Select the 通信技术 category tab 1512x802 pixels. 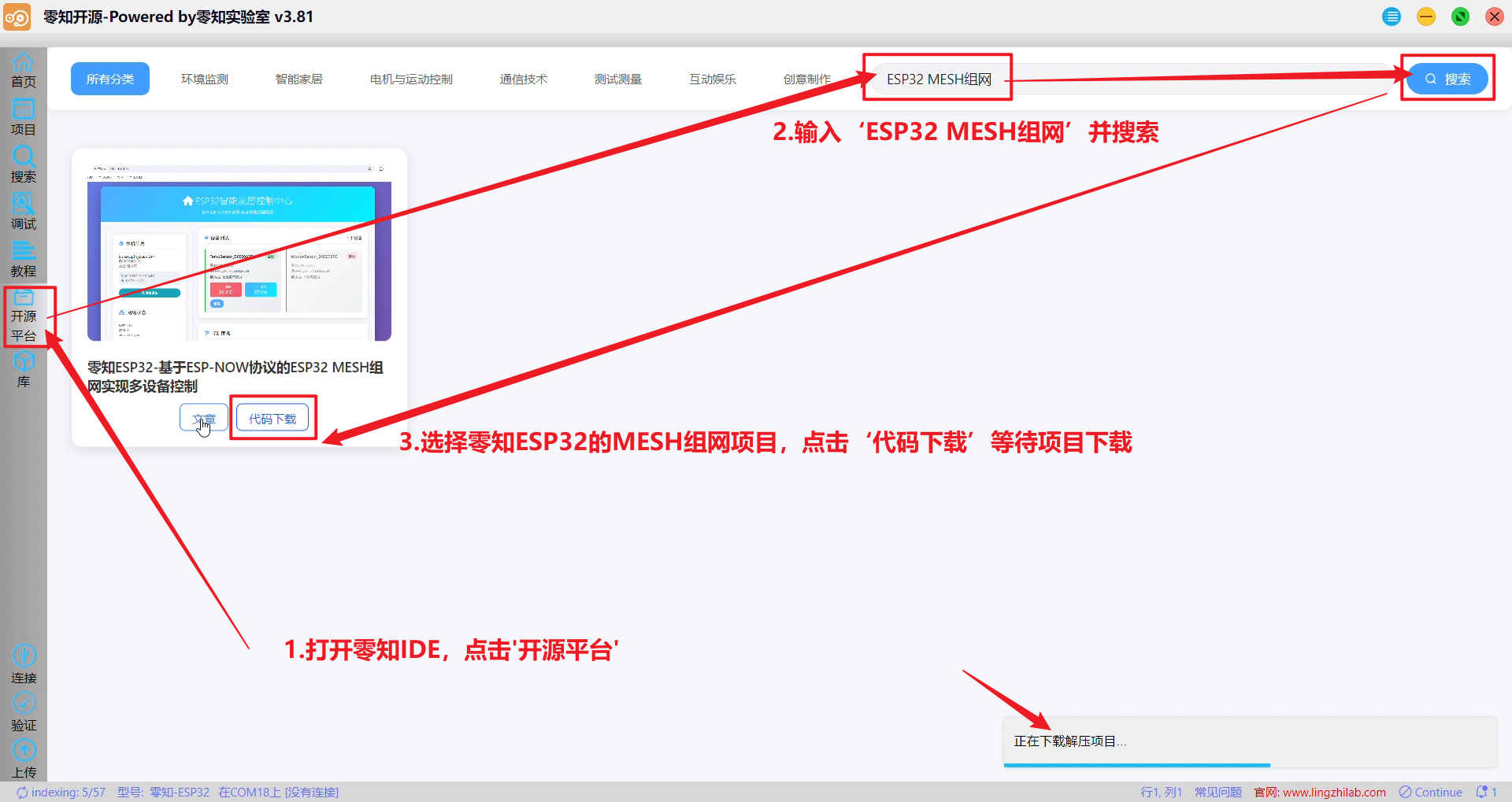[x=524, y=79]
